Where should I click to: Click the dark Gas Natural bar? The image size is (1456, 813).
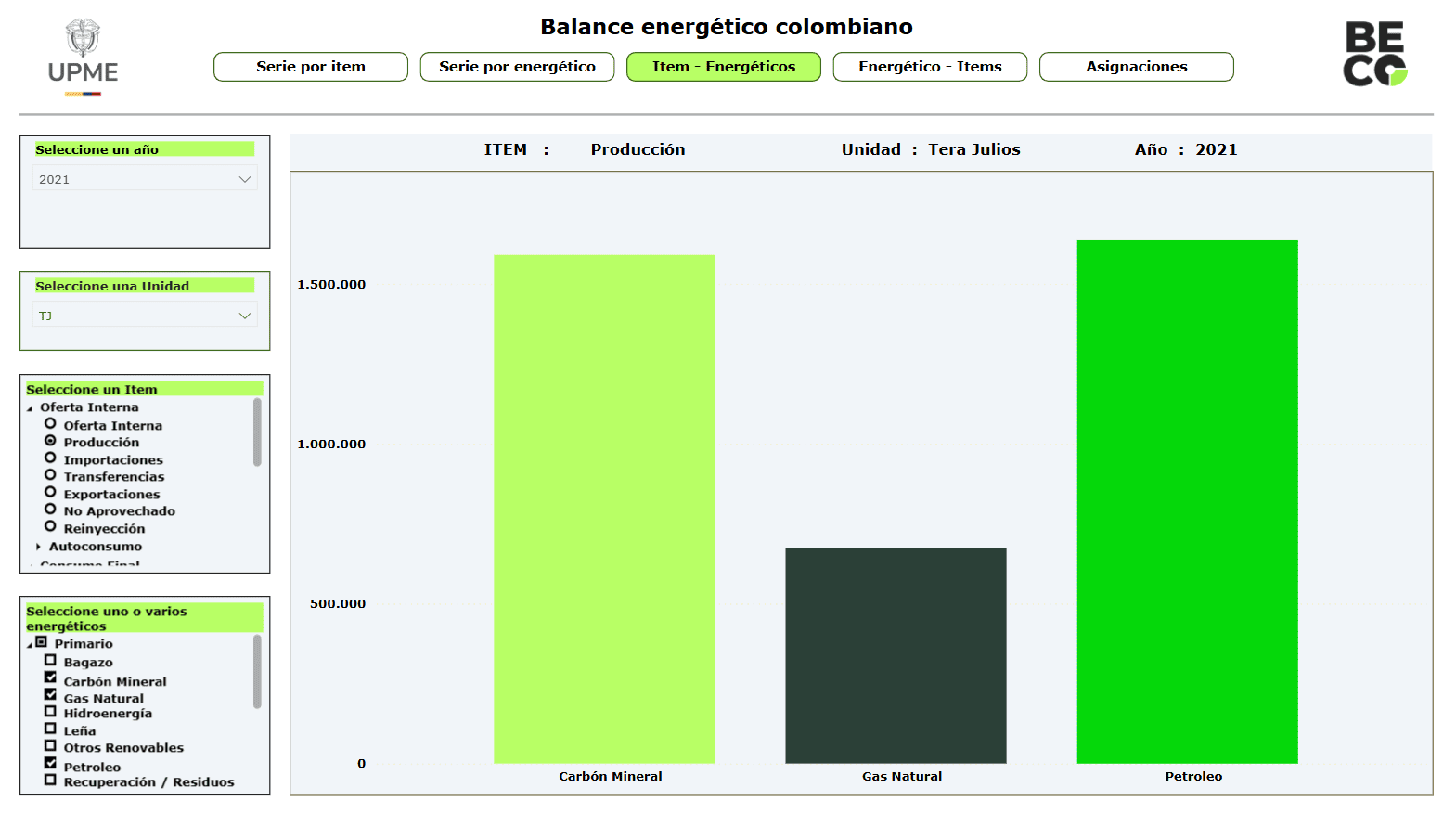(x=896, y=654)
